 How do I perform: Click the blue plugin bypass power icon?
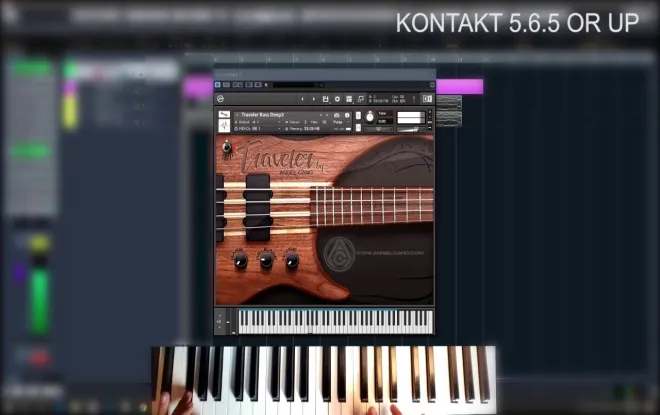click(x=218, y=85)
